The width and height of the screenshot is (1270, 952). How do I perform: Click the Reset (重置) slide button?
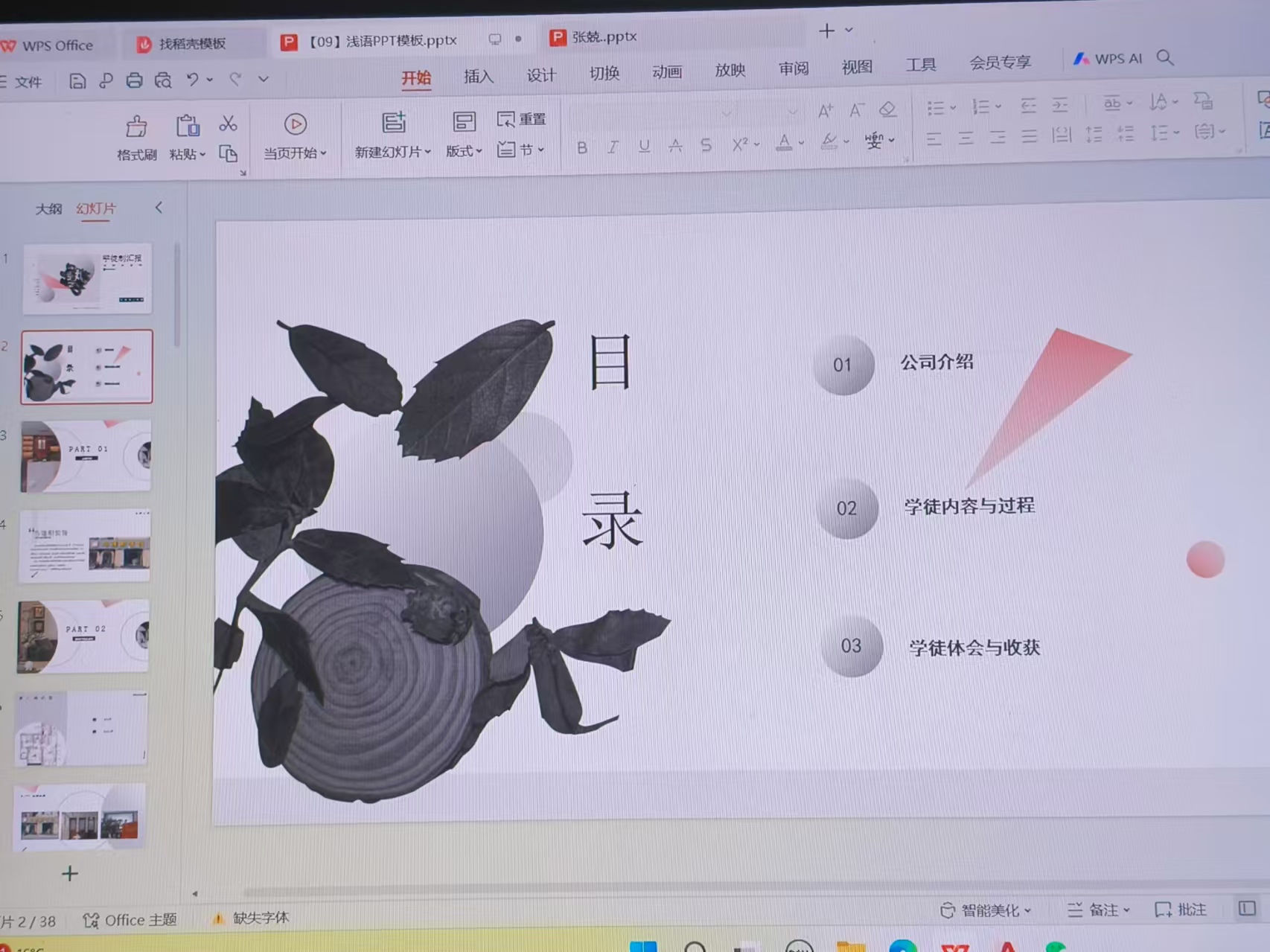[521, 119]
